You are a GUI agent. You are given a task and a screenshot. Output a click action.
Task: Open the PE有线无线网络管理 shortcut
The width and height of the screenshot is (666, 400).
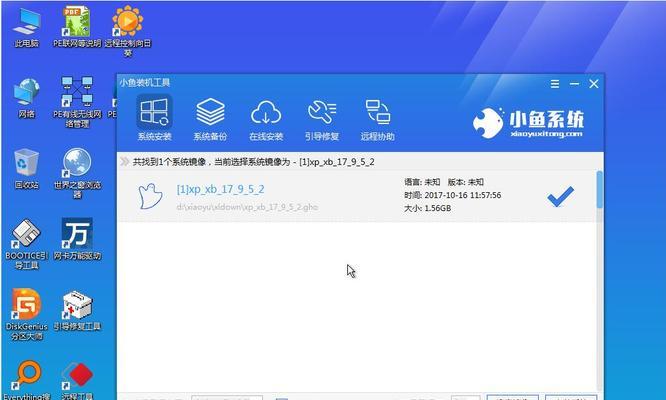[77, 102]
